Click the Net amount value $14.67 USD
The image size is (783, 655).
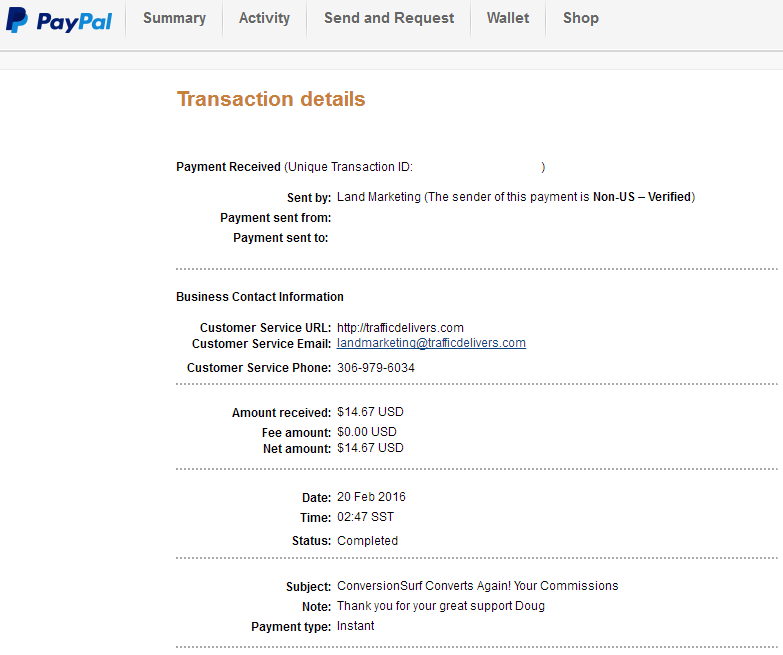point(370,448)
